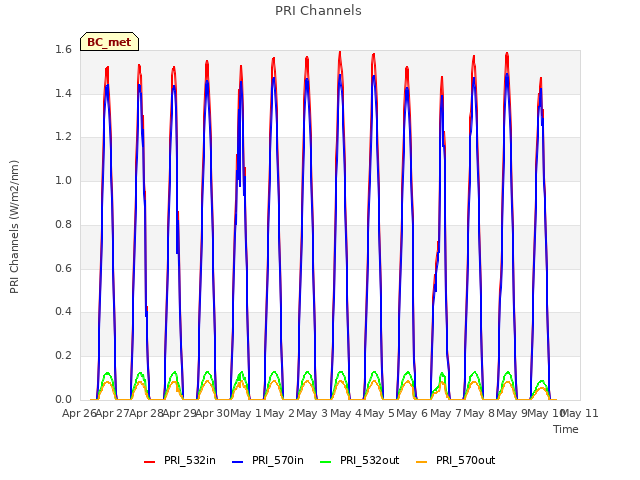640x480 pixels.
Task: Click the Apr 30 x-axis tick label
Action: point(212,413)
